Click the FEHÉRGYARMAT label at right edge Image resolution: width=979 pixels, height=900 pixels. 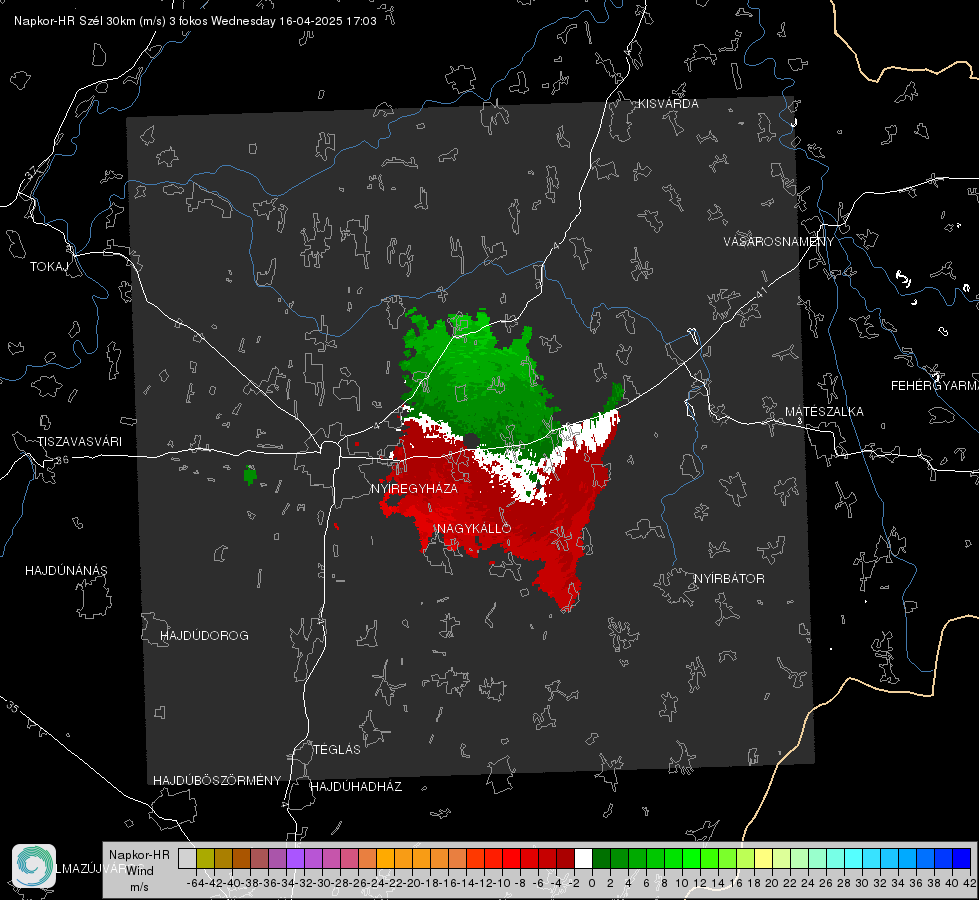click(935, 386)
